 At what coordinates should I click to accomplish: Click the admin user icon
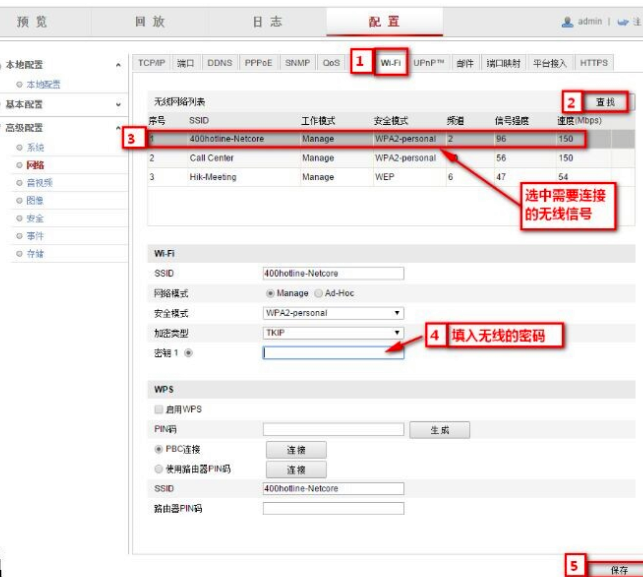tap(567, 22)
